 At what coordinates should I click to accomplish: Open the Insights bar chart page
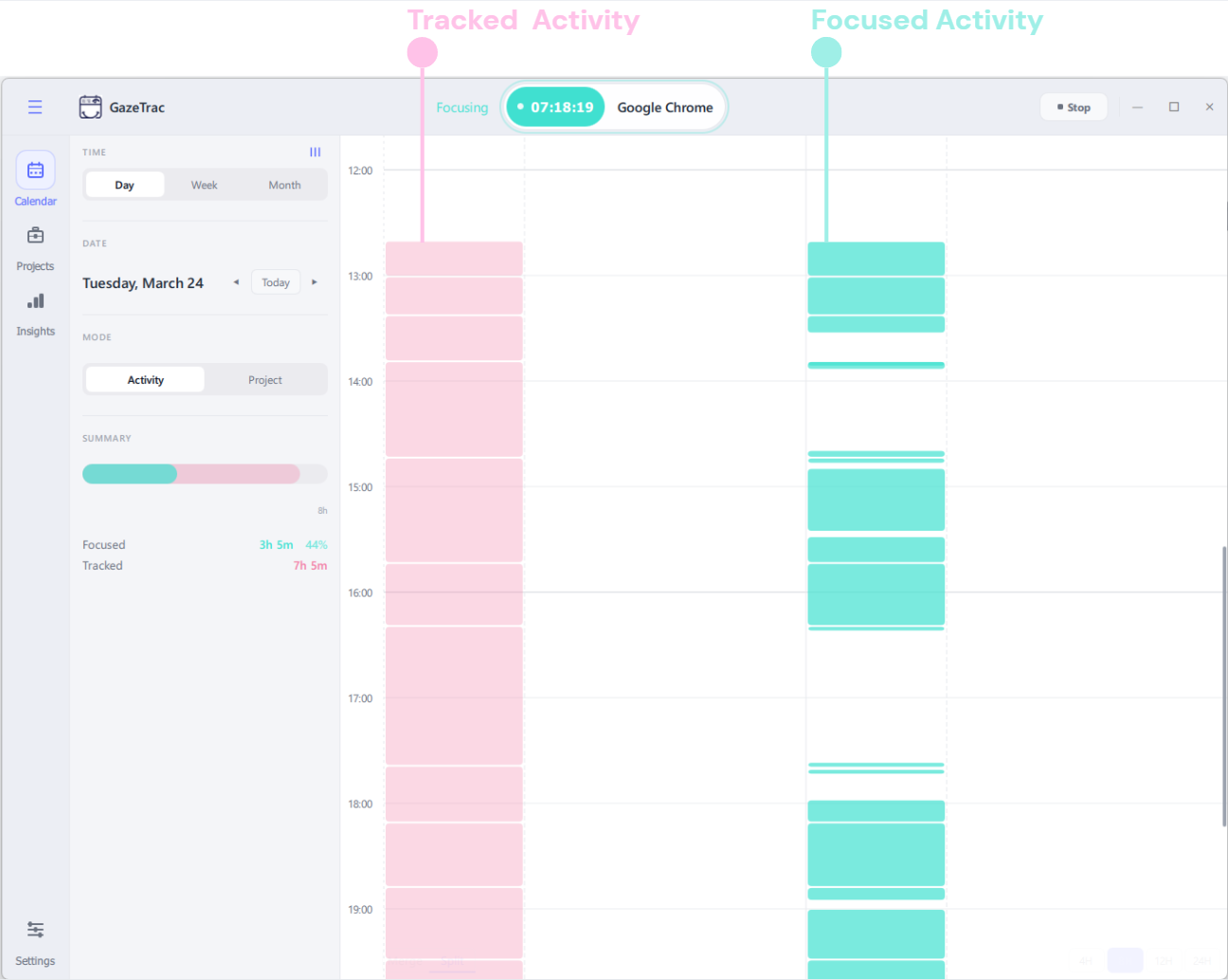pyautogui.click(x=35, y=312)
